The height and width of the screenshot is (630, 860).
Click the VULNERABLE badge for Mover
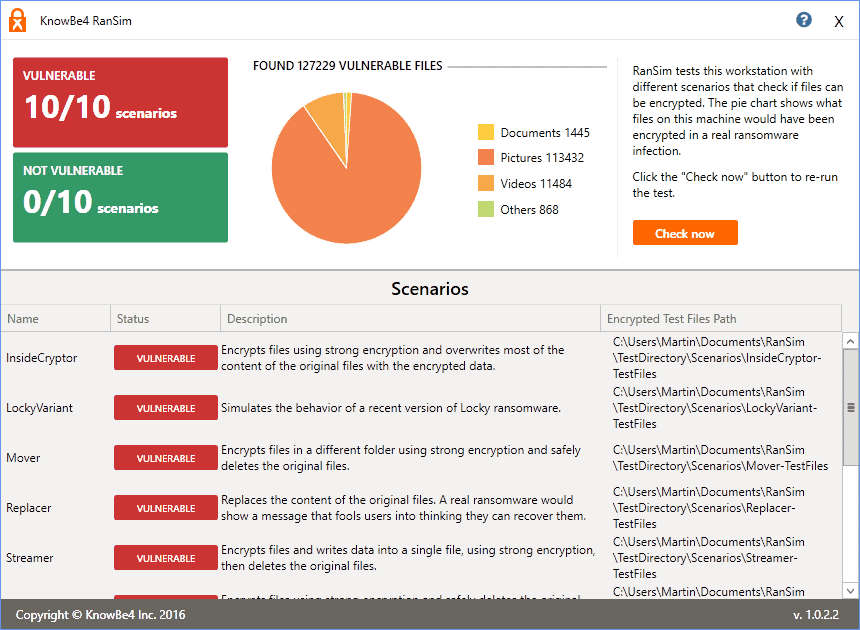(x=165, y=457)
